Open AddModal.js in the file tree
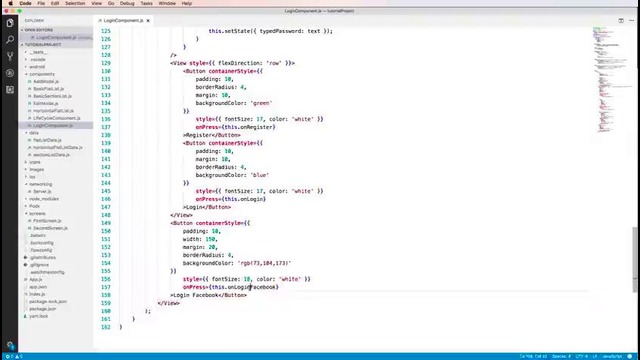Screen dimensions: 640x360 point(46,82)
